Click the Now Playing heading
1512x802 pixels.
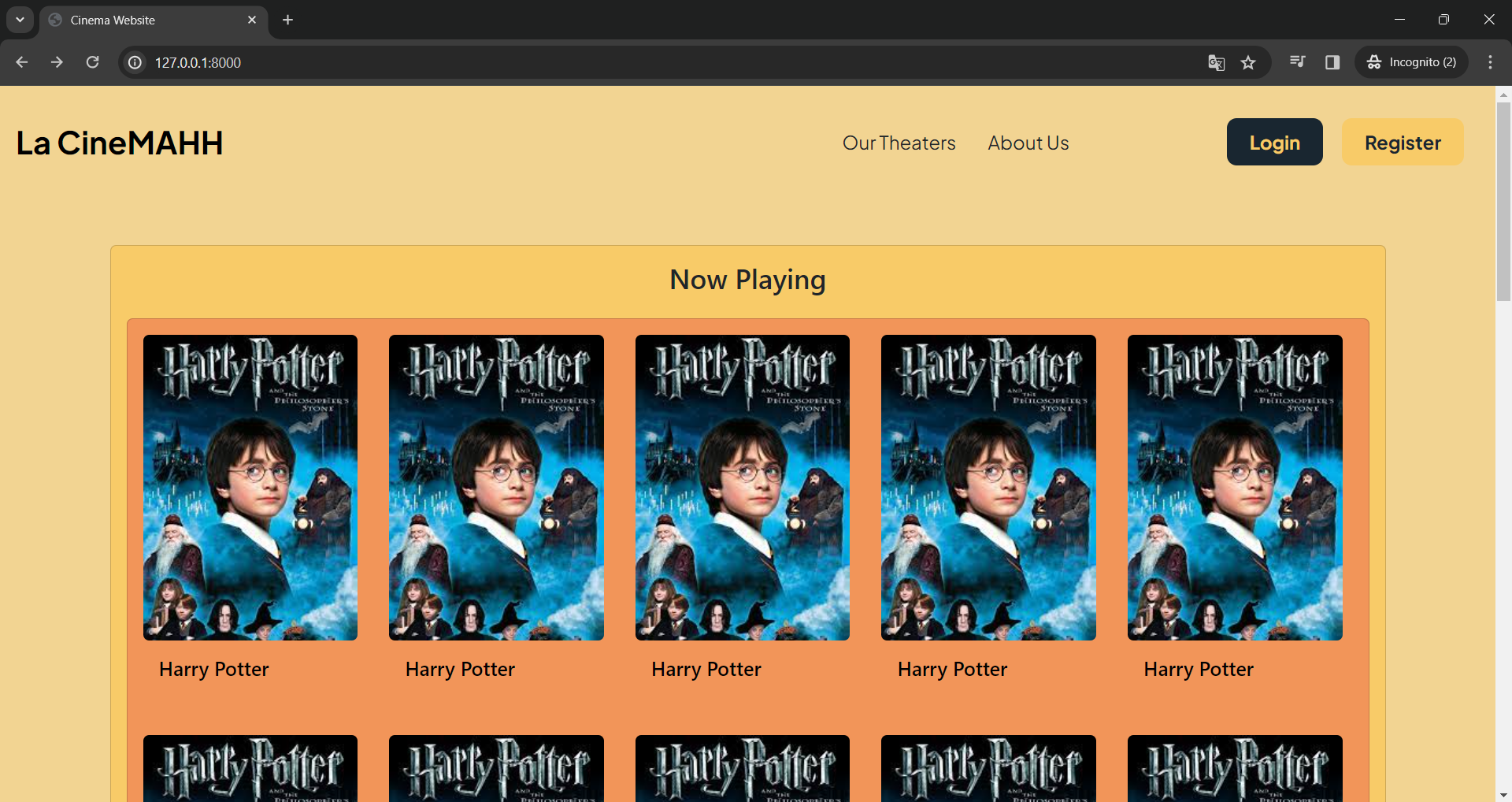coord(747,280)
